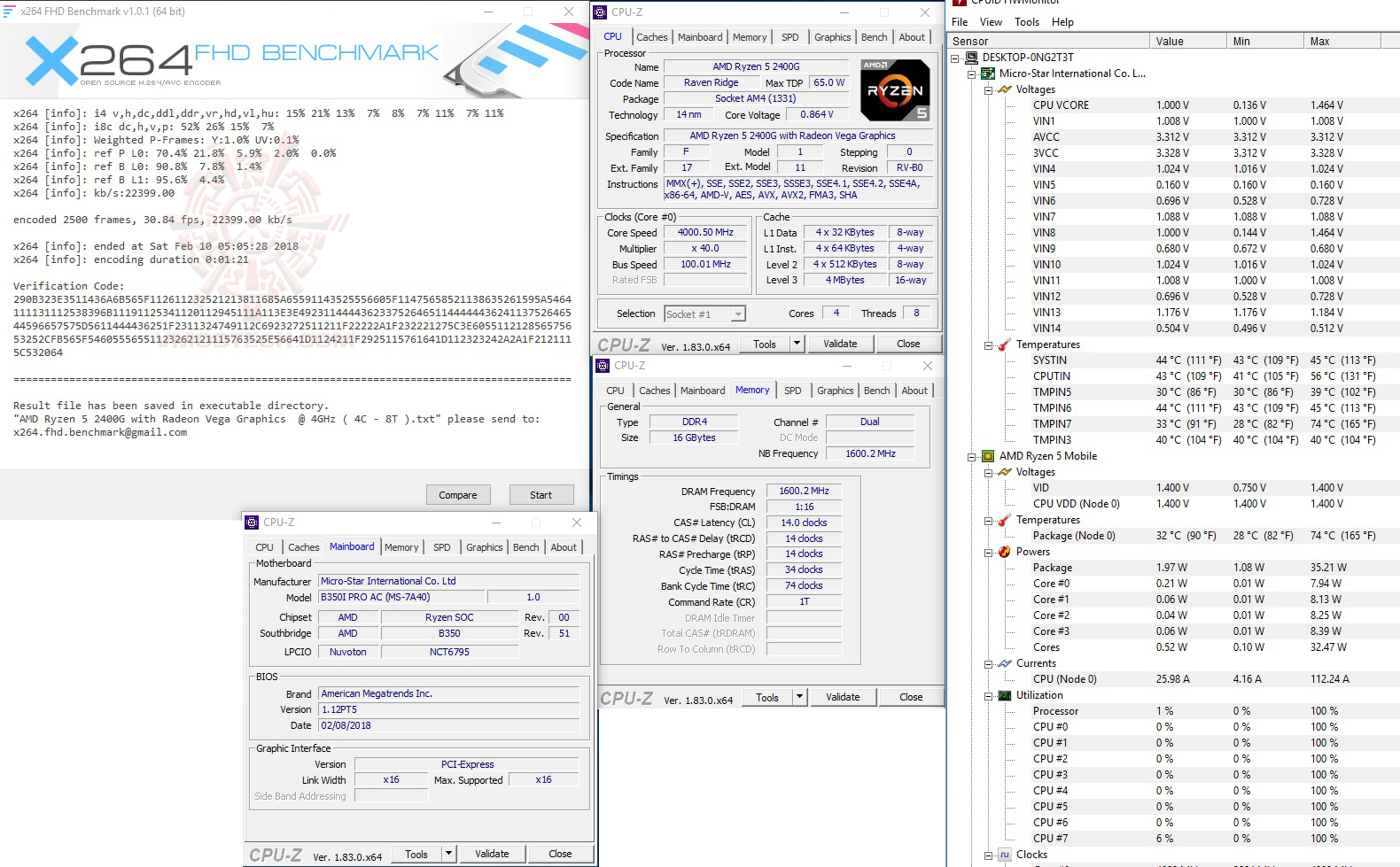Collapse the Voltages node under Micro-Star International
The height and width of the screenshot is (867, 1400).
point(988,90)
